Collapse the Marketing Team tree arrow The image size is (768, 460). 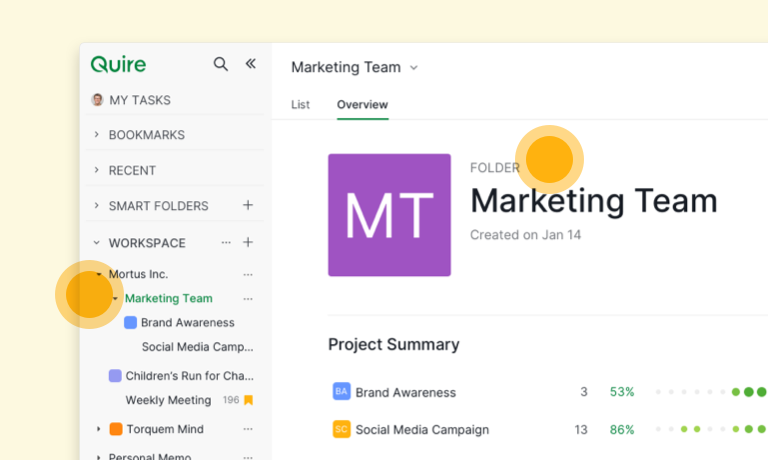[x=115, y=298]
